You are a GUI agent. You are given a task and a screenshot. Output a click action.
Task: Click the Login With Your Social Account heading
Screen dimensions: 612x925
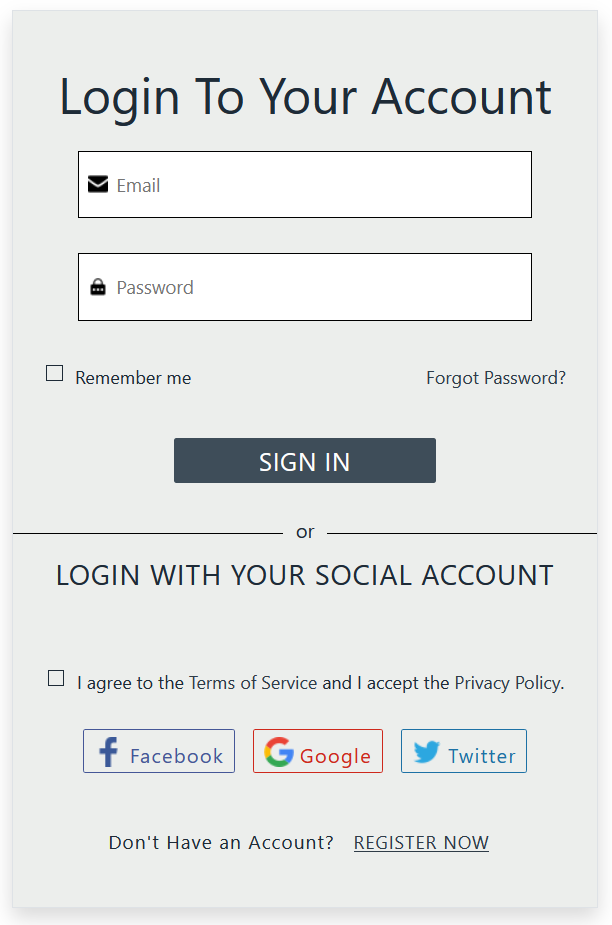(305, 576)
